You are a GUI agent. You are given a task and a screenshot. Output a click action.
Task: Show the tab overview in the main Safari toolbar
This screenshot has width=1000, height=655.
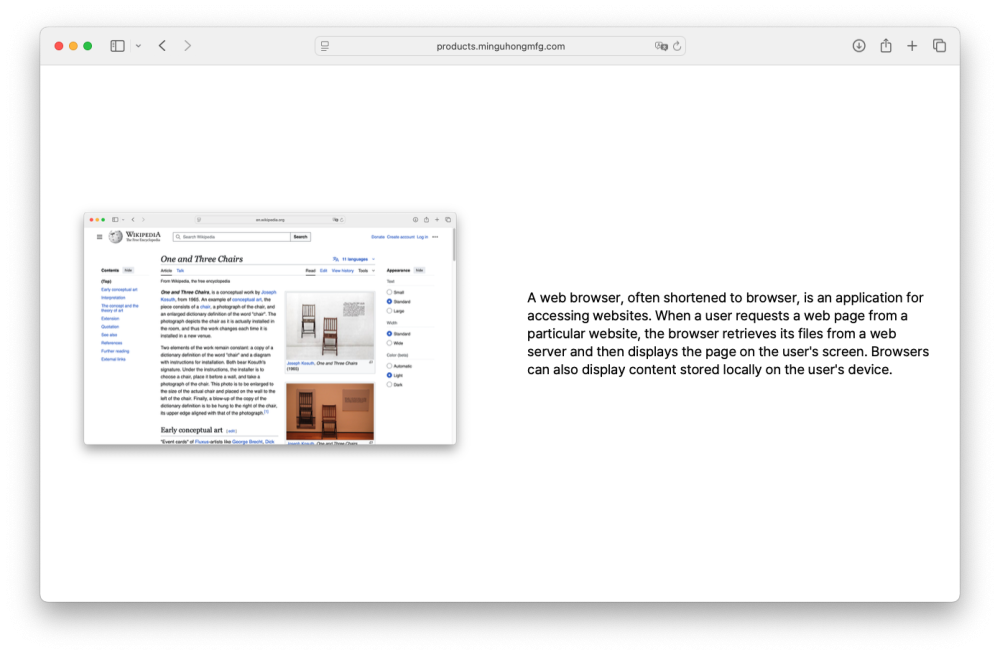[x=939, y=46]
